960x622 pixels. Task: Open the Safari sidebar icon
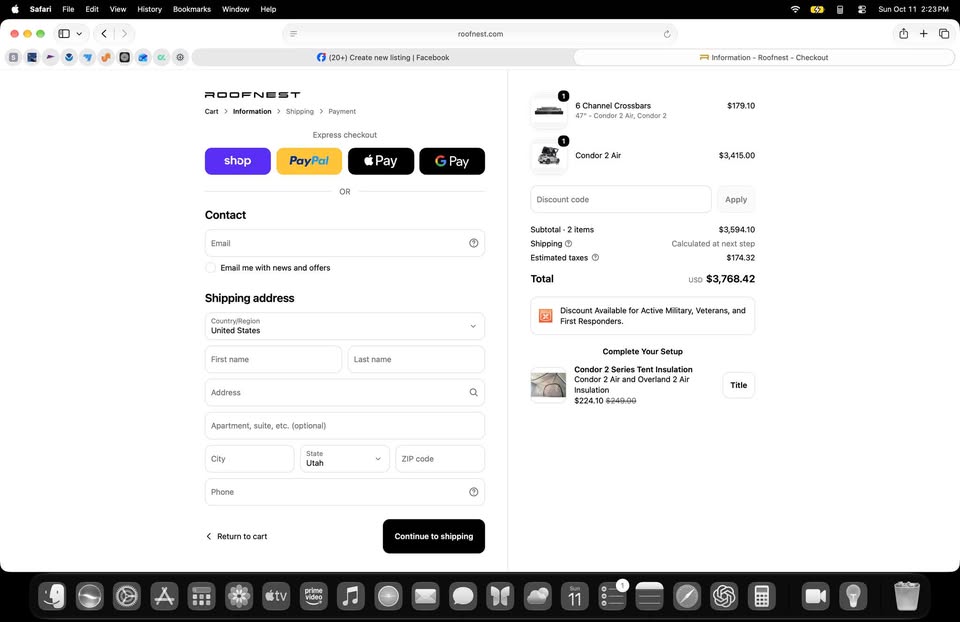(64, 34)
